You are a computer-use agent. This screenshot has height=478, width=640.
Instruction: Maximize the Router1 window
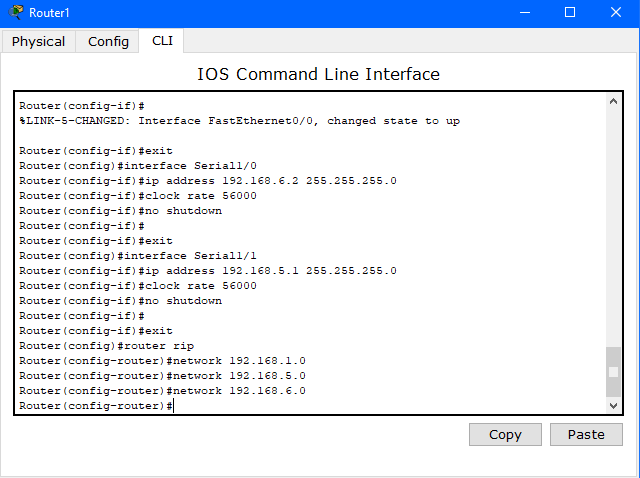570,13
